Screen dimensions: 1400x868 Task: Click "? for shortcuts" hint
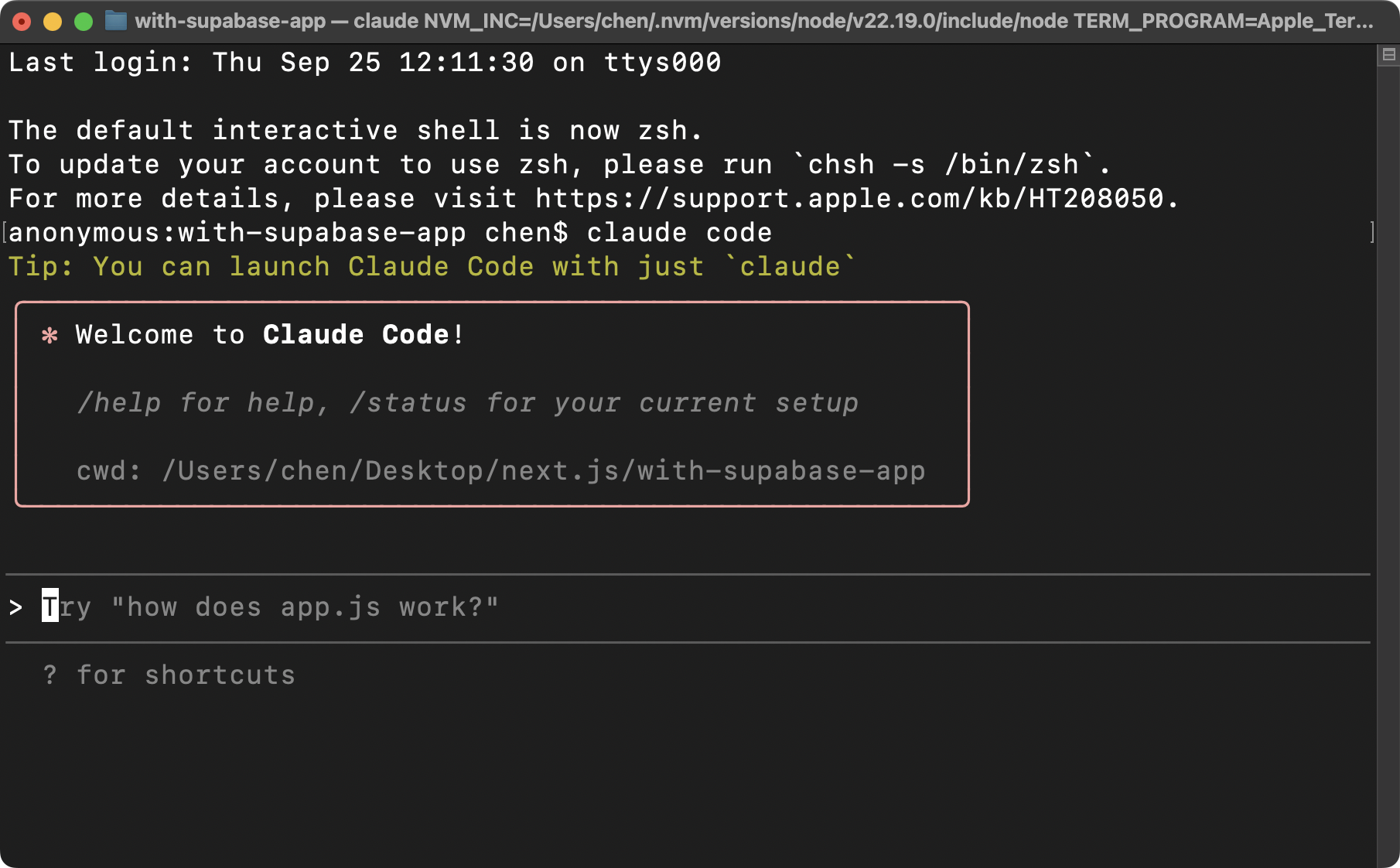(169, 675)
